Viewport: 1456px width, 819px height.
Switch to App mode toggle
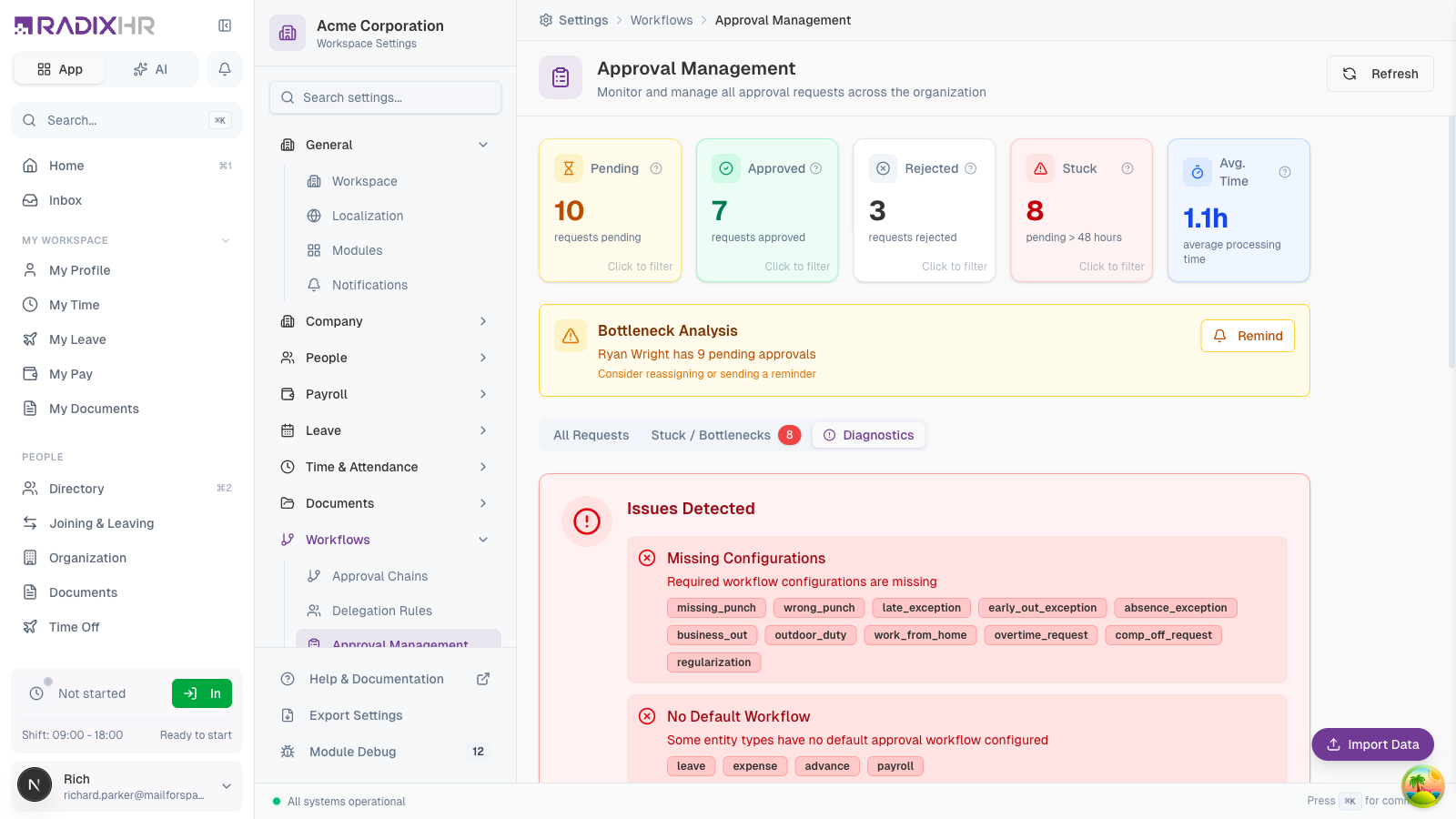click(x=60, y=69)
